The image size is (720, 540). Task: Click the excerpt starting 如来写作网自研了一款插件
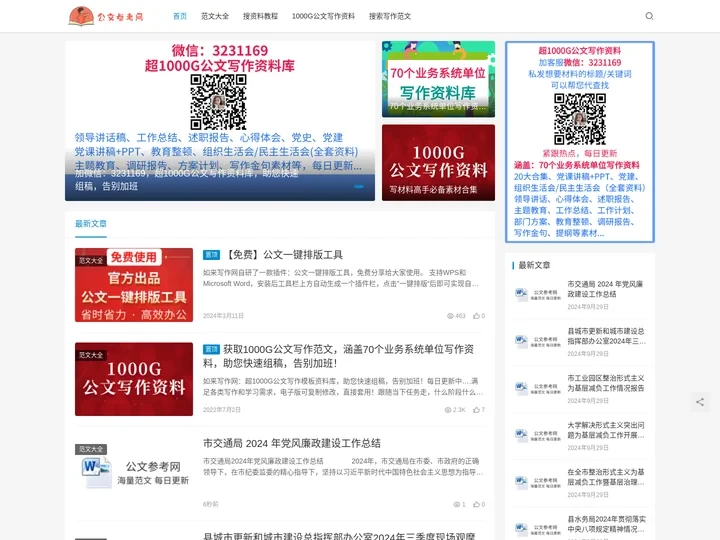[x=341, y=278]
